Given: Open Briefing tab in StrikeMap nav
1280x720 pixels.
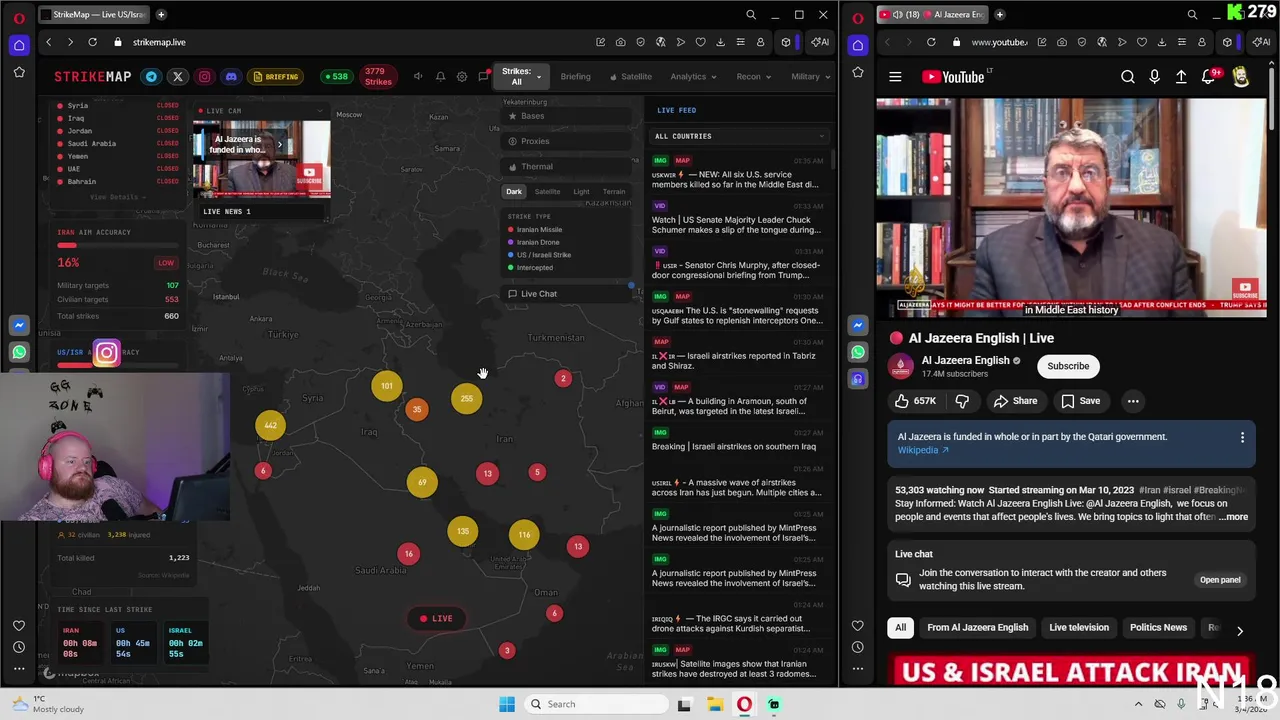Looking at the screenshot, I should (575, 77).
